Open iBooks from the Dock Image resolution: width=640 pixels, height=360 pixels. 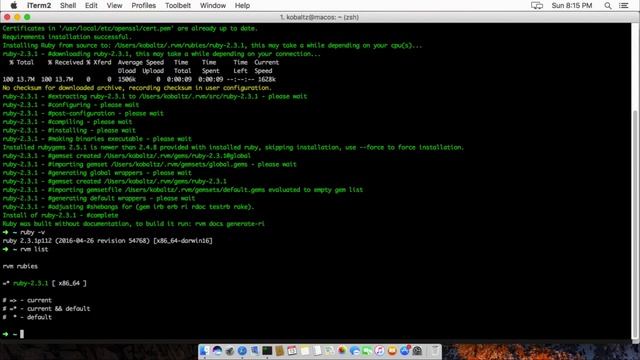[392, 351]
